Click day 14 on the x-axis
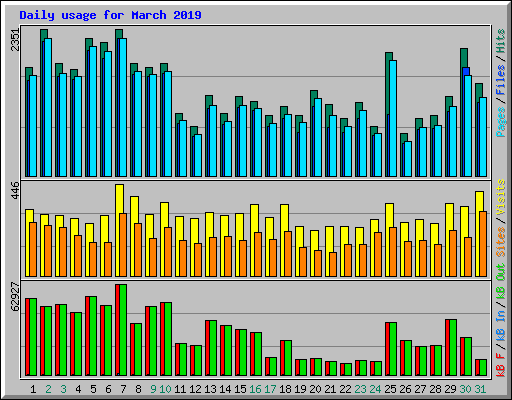This screenshot has height=400, width=512. click(225, 389)
